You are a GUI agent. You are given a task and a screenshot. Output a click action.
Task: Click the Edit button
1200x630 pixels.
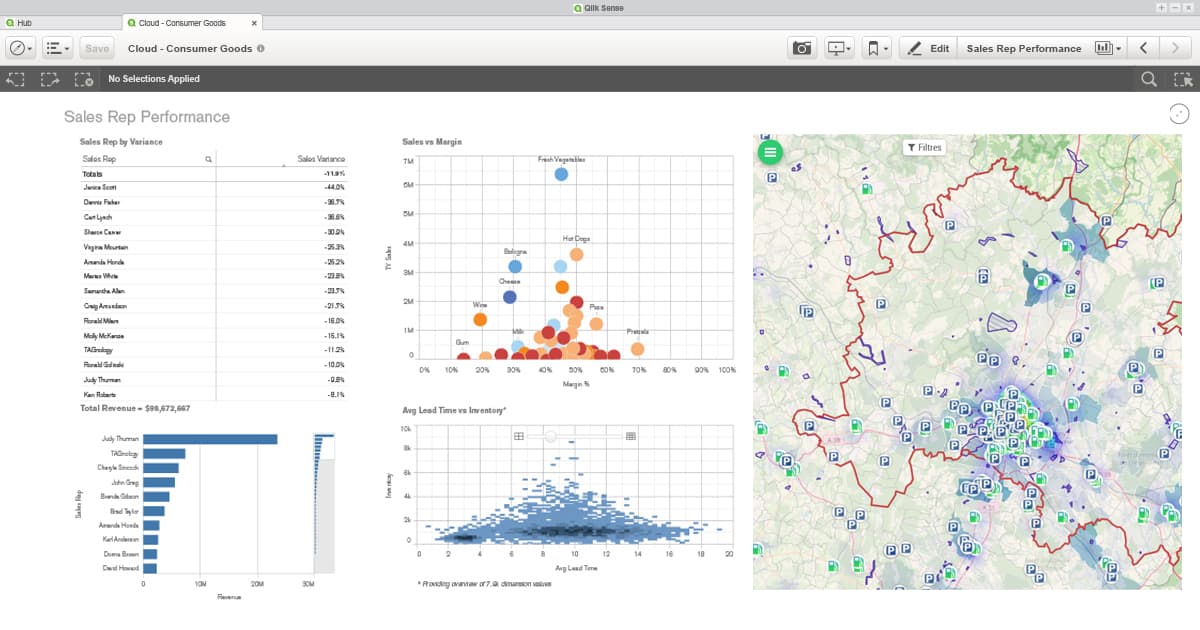pyautogui.click(x=927, y=48)
